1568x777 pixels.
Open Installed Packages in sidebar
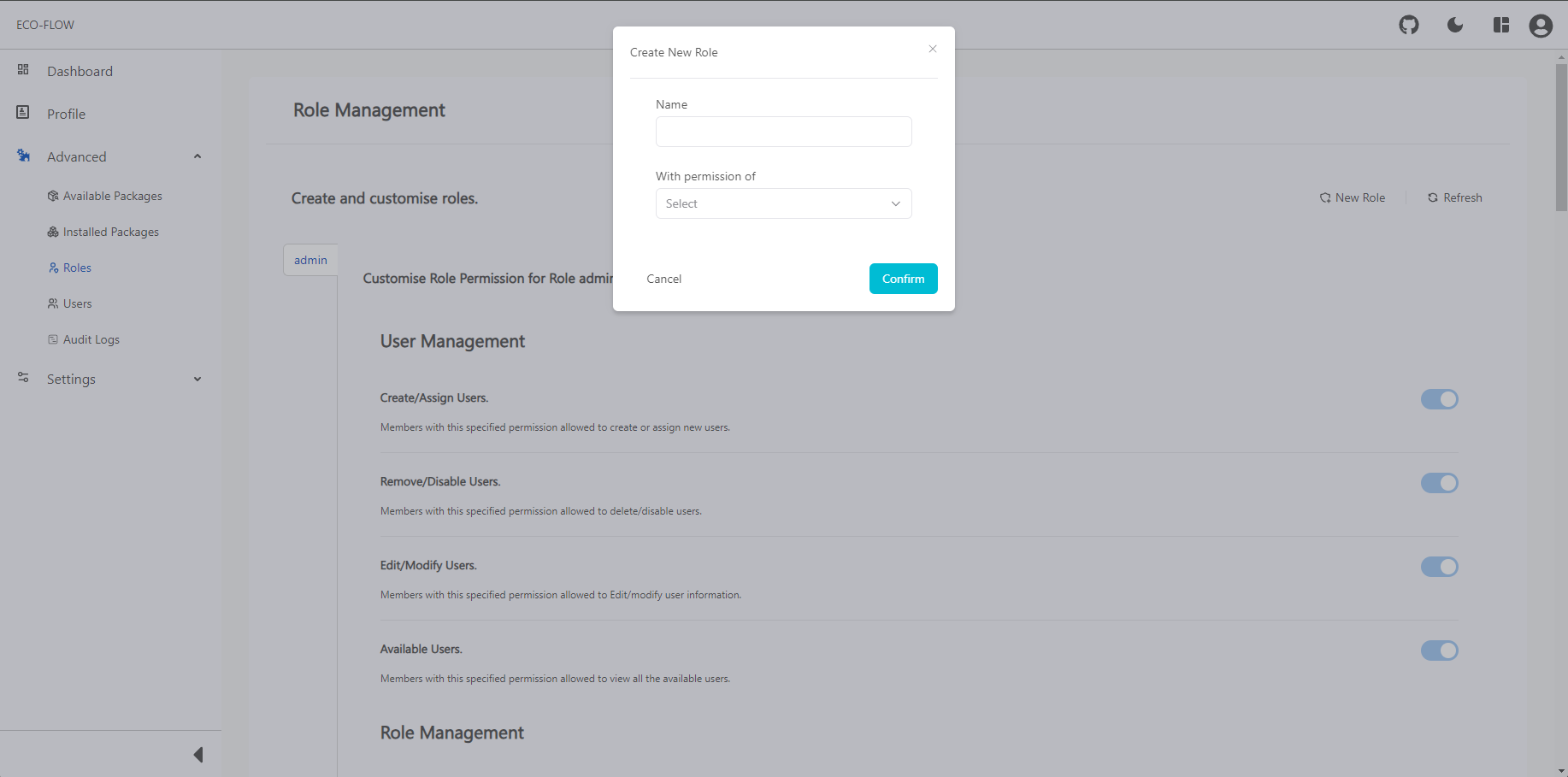pyautogui.click(x=111, y=232)
